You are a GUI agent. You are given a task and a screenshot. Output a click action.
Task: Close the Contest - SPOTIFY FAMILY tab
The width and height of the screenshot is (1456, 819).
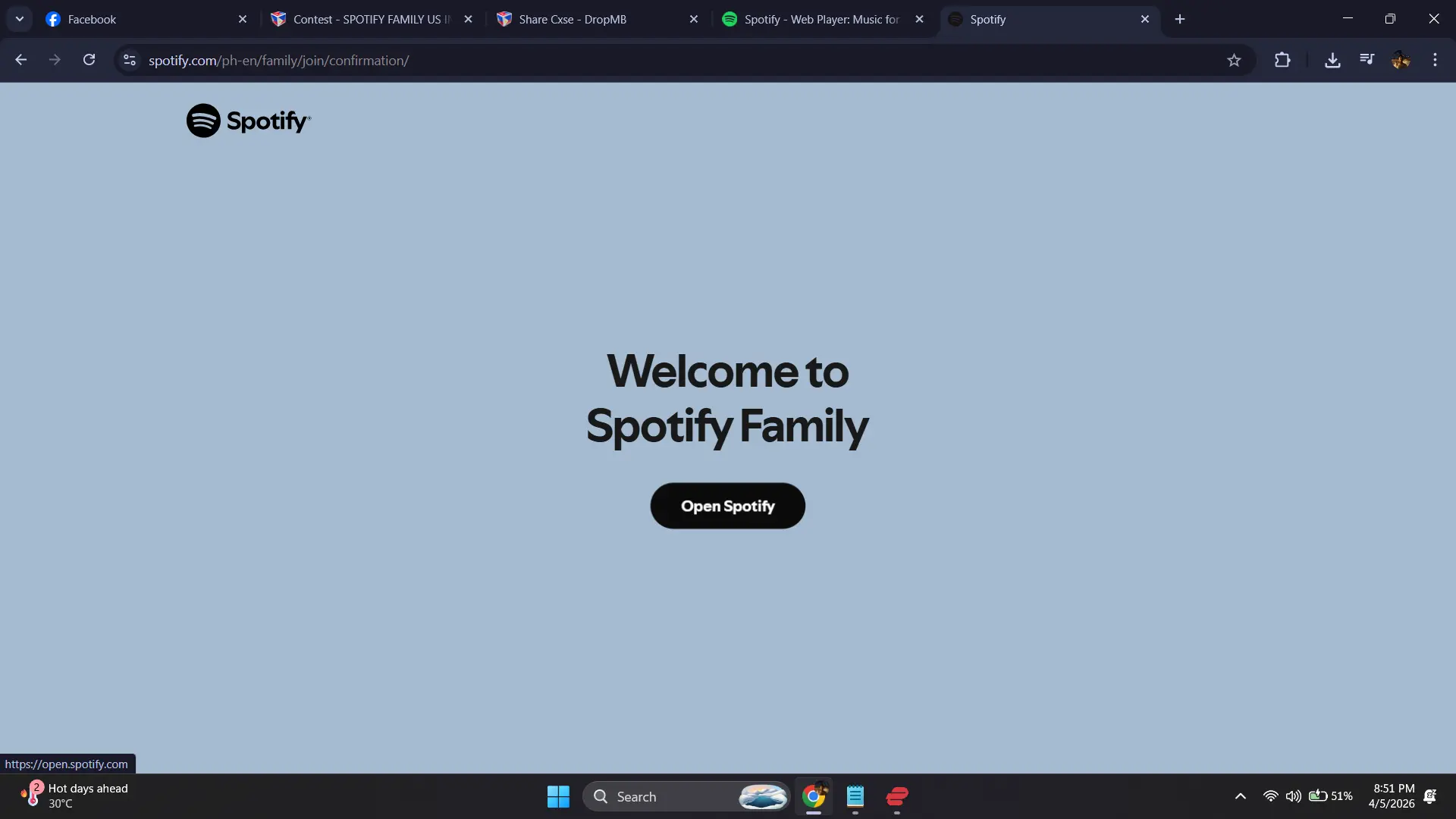pyautogui.click(x=468, y=19)
